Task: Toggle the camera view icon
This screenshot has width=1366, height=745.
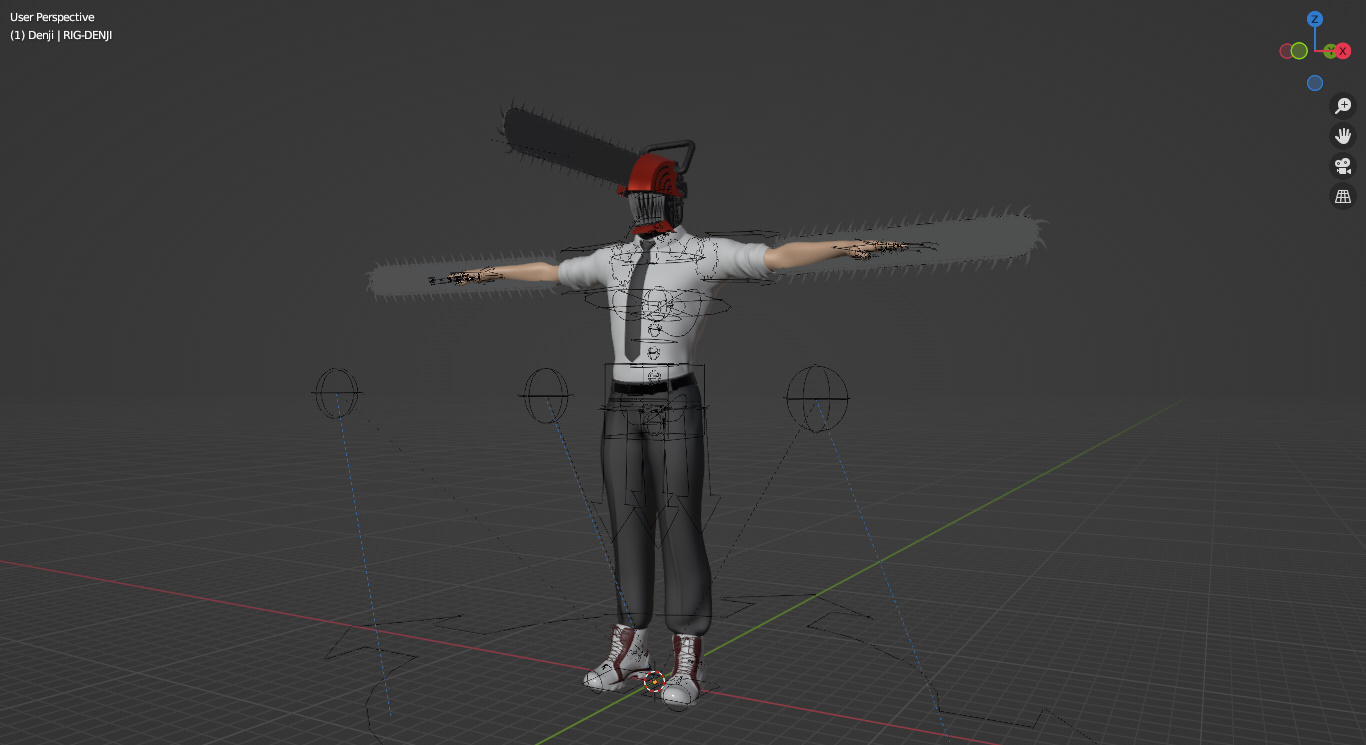Action: click(1343, 166)
